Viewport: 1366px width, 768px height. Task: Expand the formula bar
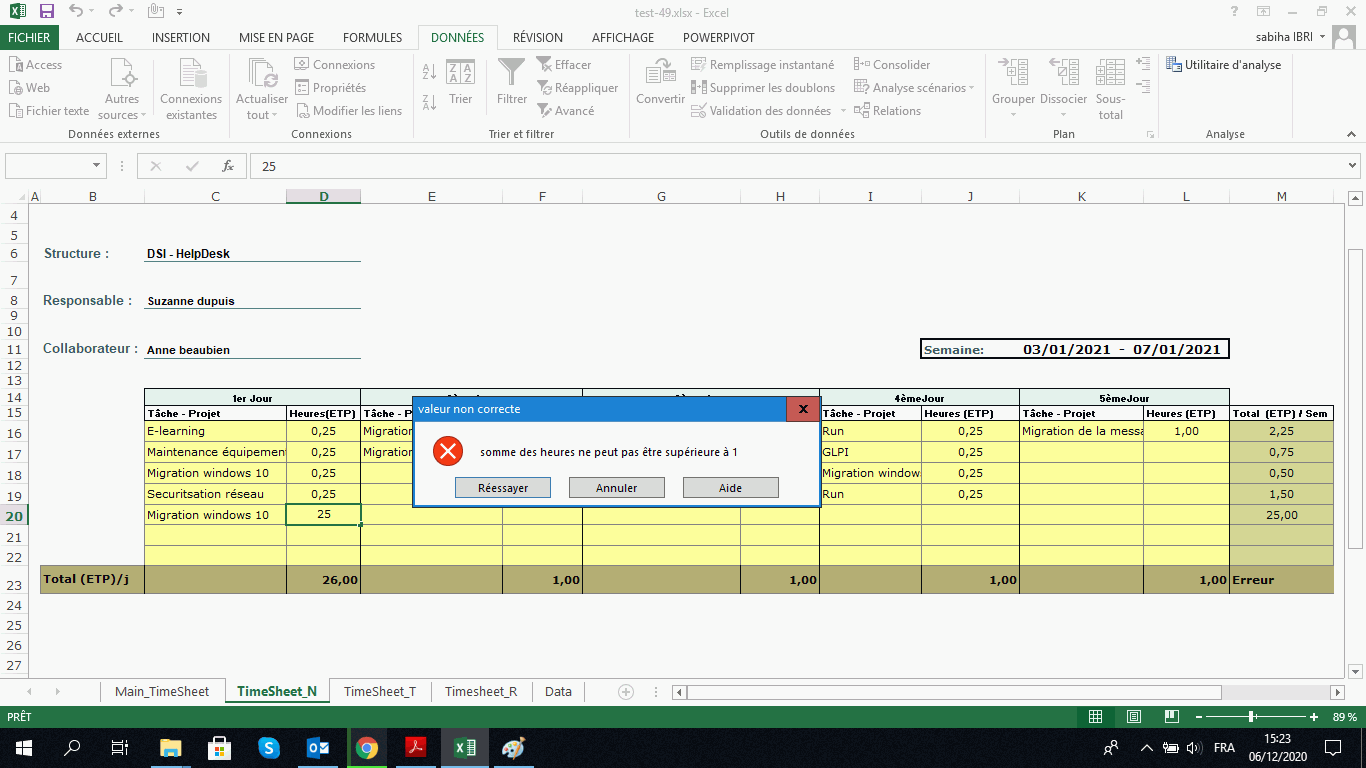tap(1353, 166)
